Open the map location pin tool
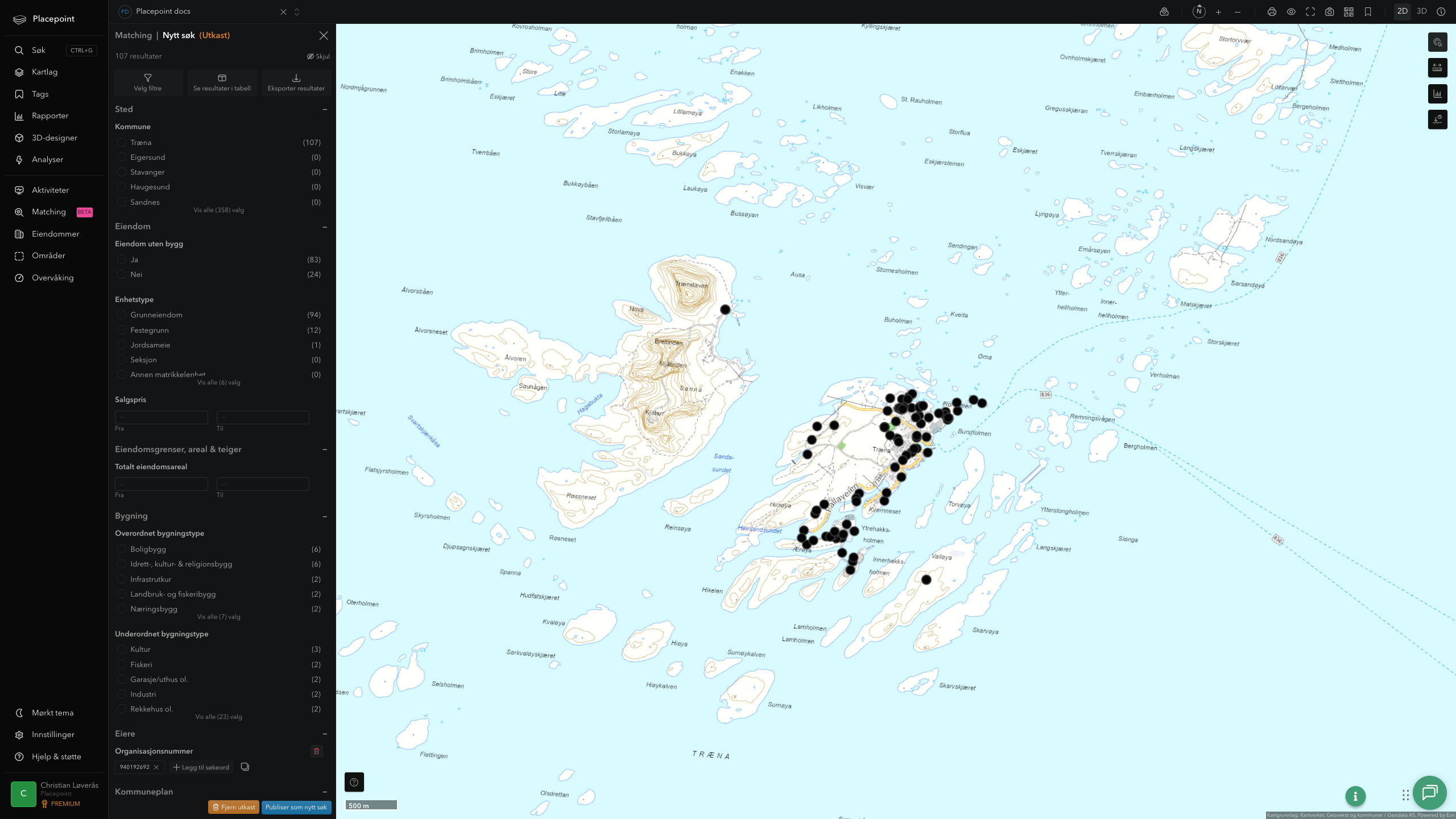The width and height of the screenshot is (1456, 819). click(x=1164, y=11)
